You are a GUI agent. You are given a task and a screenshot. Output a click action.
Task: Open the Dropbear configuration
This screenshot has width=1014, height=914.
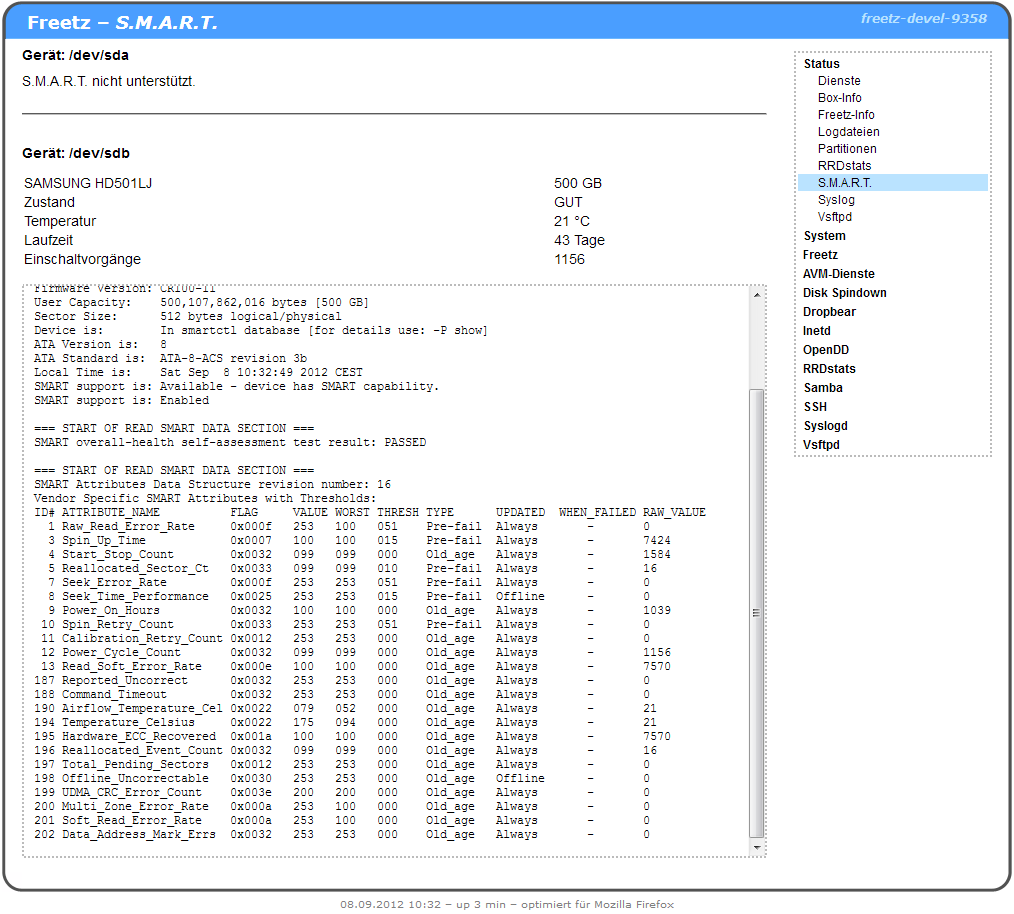829,312
